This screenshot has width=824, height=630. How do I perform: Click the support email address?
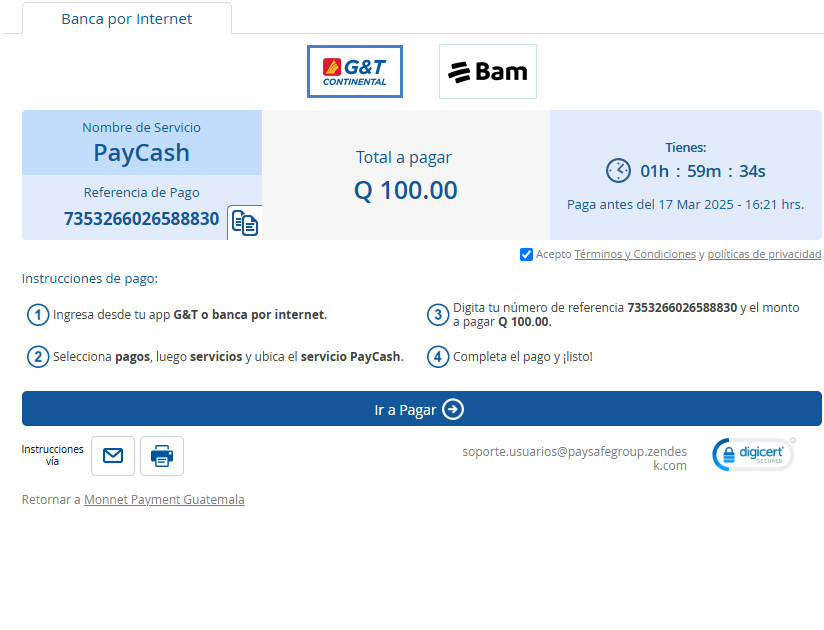[574, 458]
